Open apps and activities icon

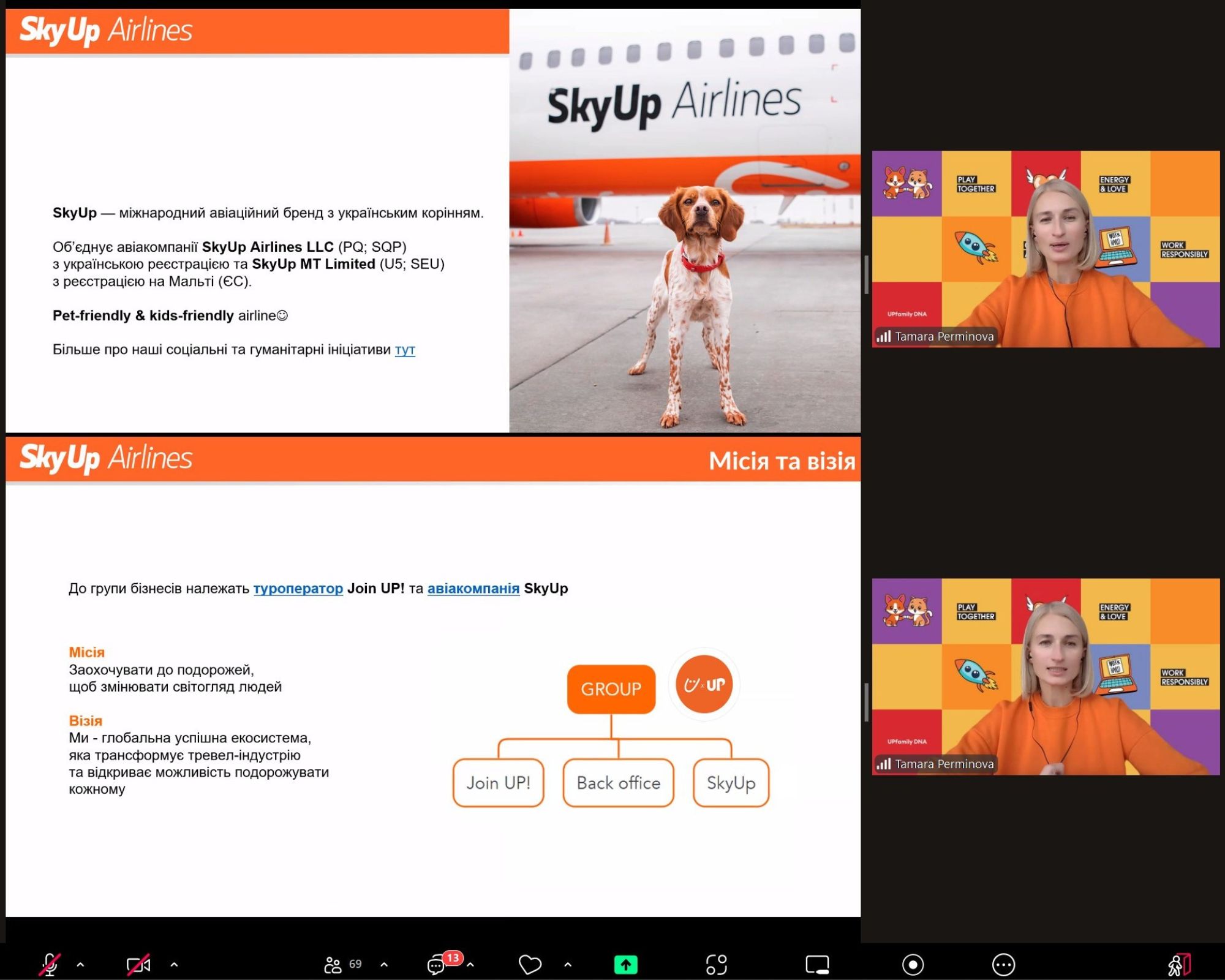point(716,965)
